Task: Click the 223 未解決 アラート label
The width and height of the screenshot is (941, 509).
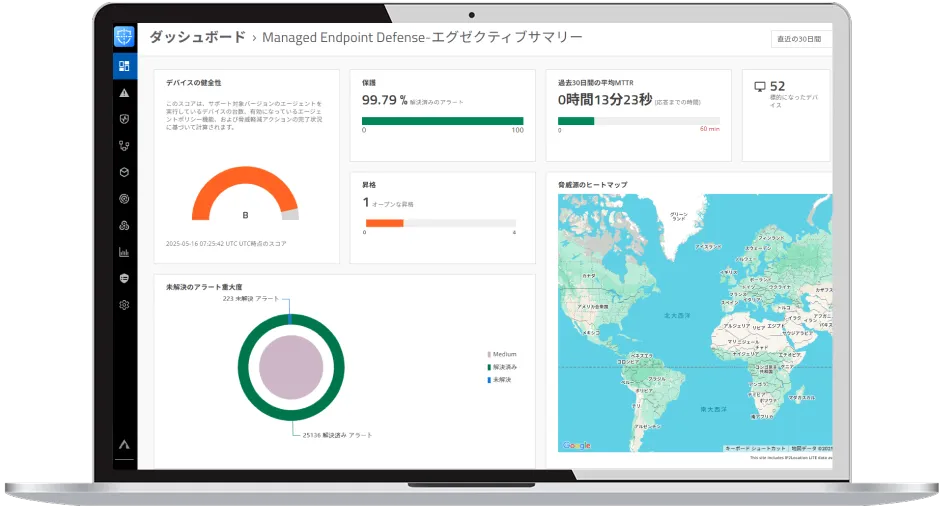Action: [251, 298]
